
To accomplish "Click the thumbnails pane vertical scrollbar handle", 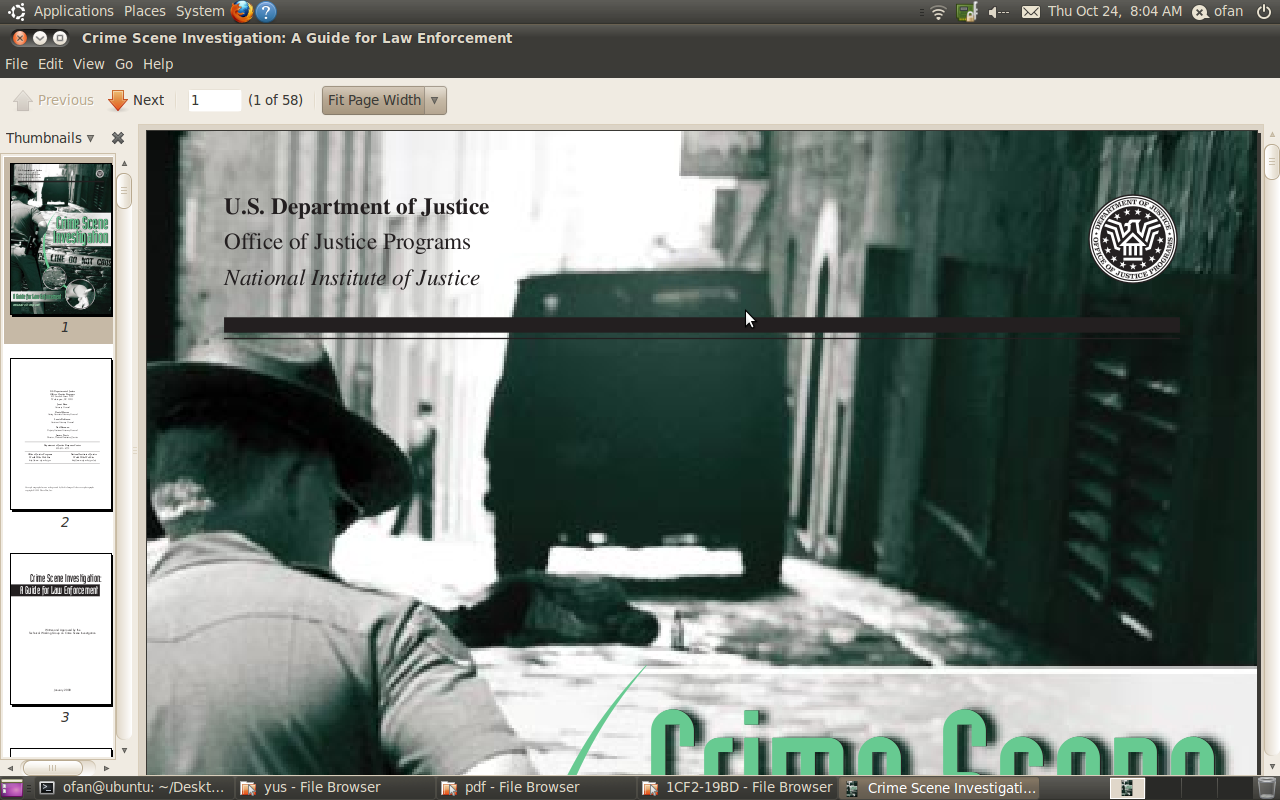I will coord(124,191).
